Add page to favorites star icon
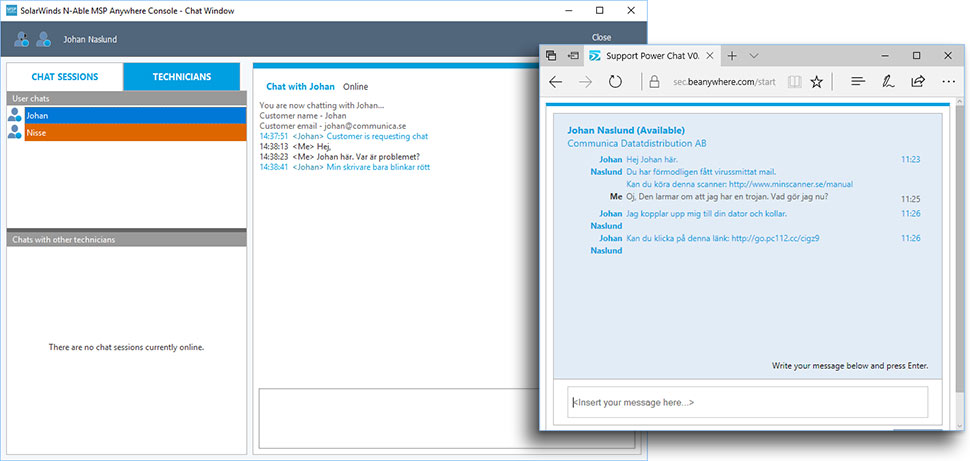 pyautogui.click(x=817, y=82)
